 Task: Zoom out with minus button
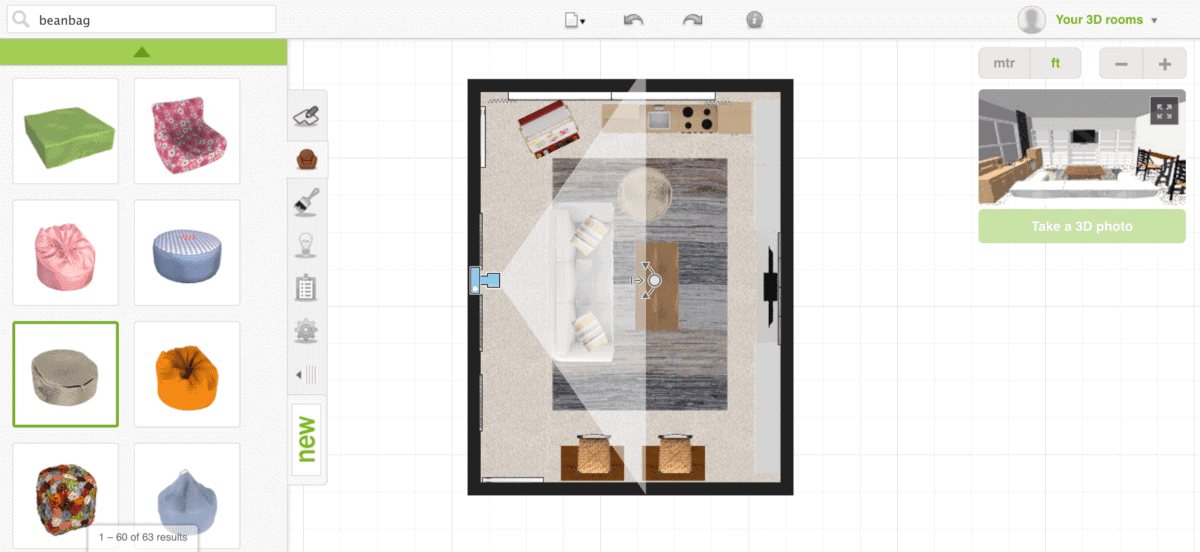pyautogui.click(x=1121, y=64)
